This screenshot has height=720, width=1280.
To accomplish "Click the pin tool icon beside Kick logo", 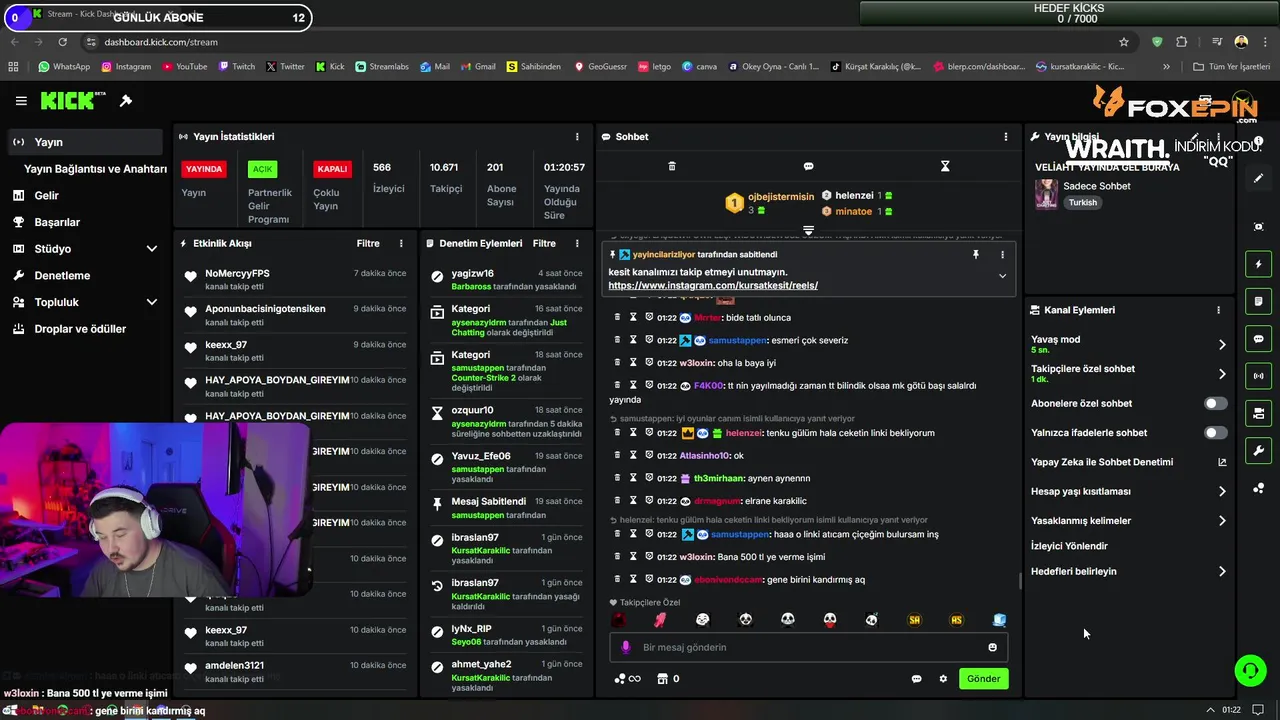I will pos(126,101).
